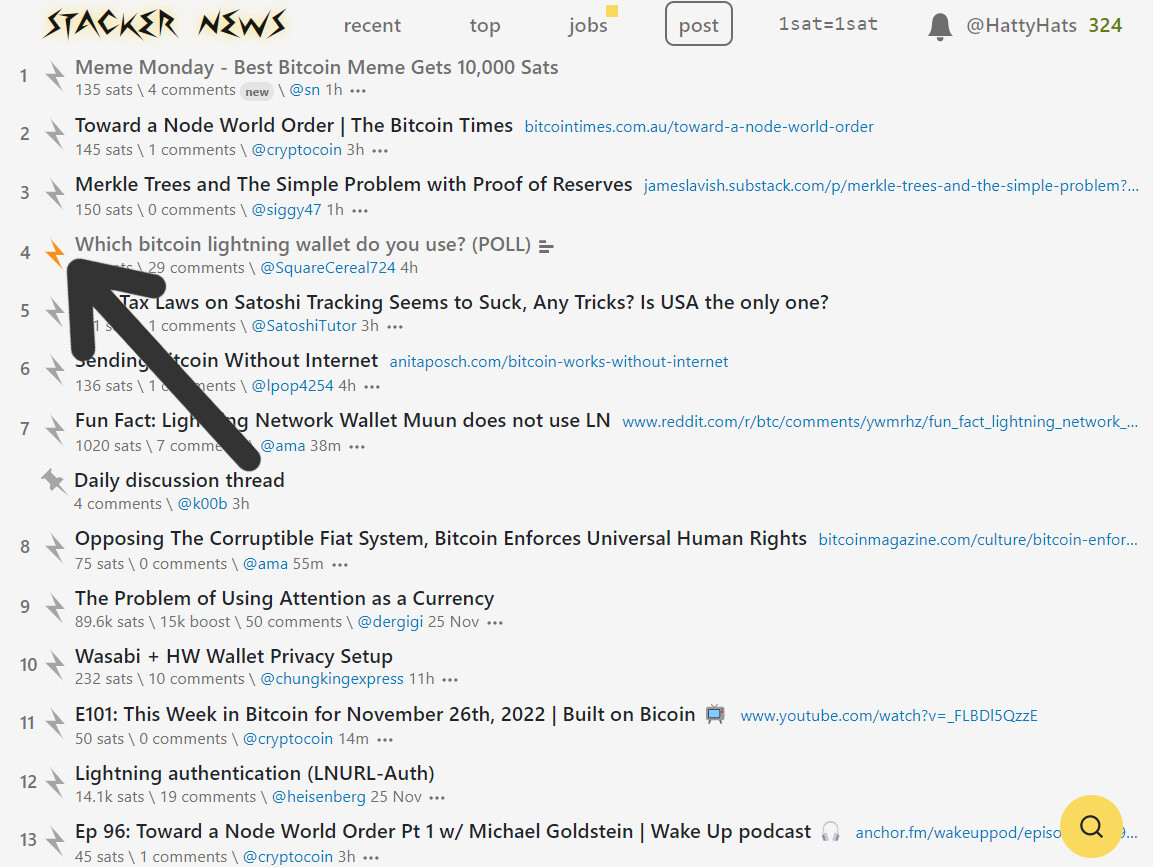Viewport: 1153px width, 867px height.
Task: Open Which bitcoin lightning wallet poll
Action: click(x=303, y=244)
